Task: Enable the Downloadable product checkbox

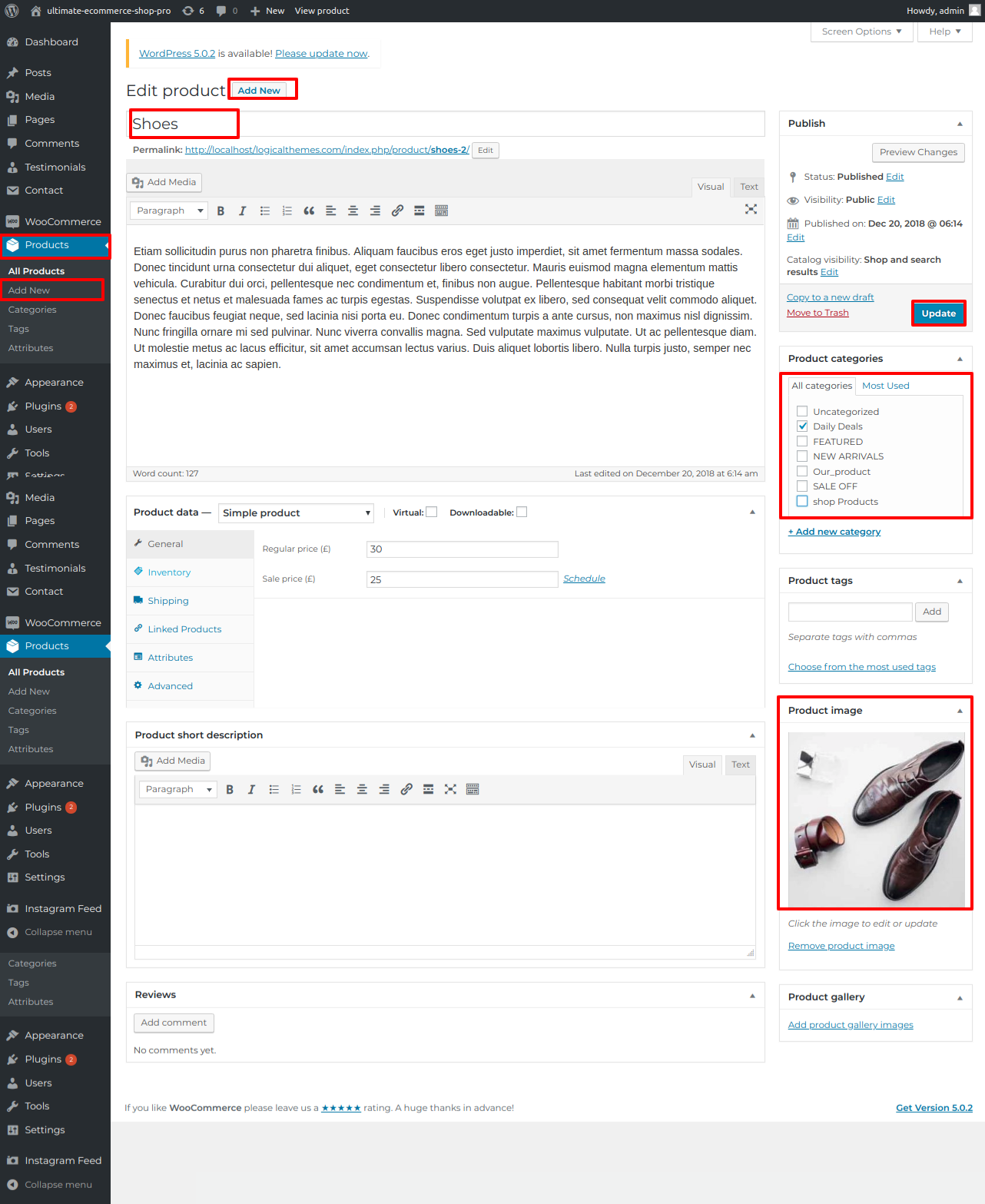Action: (522, 512)
